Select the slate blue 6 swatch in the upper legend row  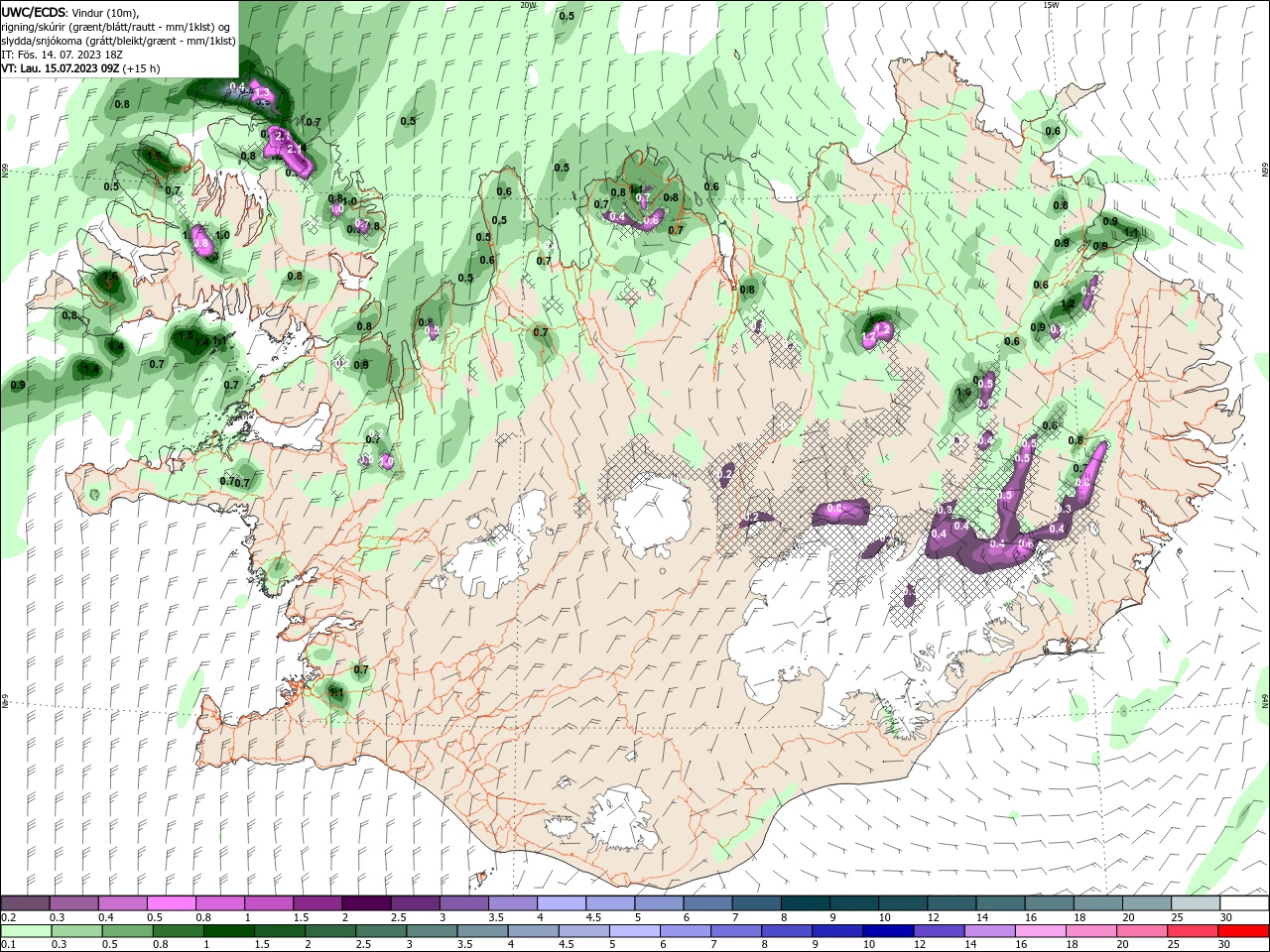(707, 903)
